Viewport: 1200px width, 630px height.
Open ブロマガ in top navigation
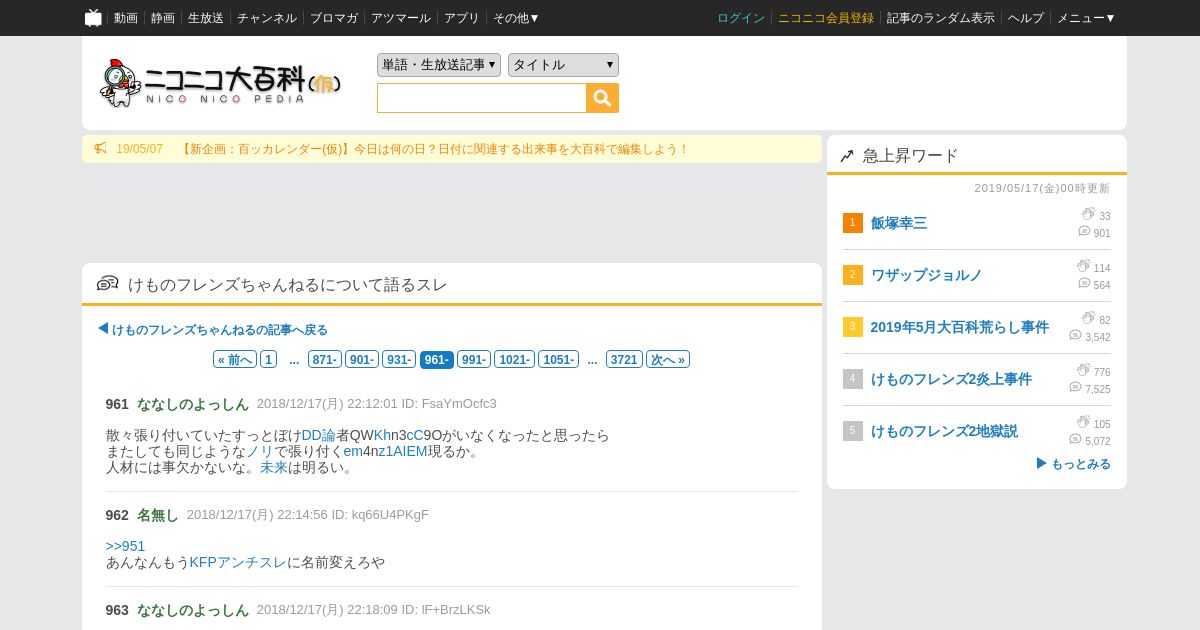(x=334, y=18)
